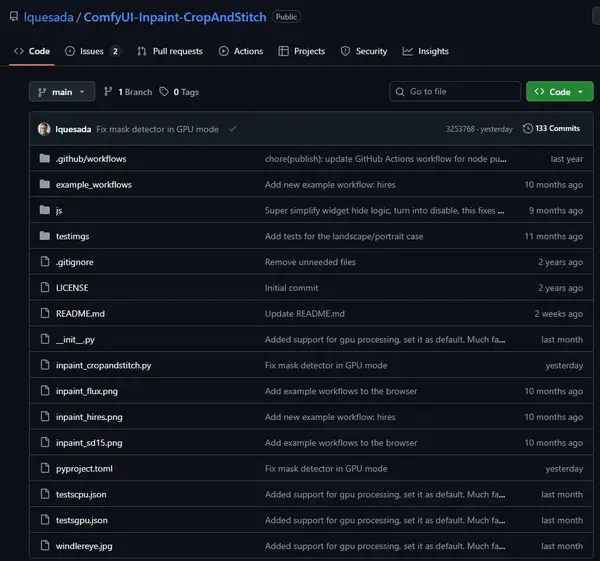The image size is (600, 561).
Task: Click file icon beside .gitignore
Action: click(45, 262)
